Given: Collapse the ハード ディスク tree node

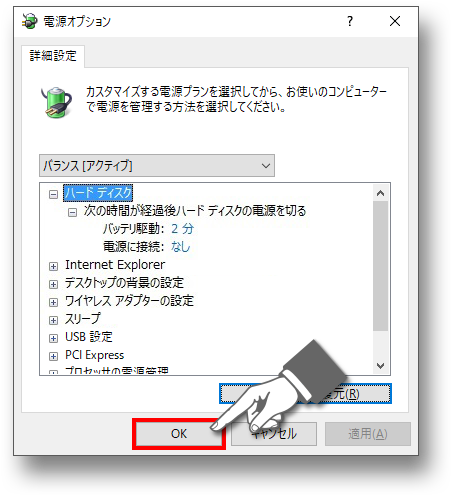Looking at the screenshot, I should [x=53, y=194].
